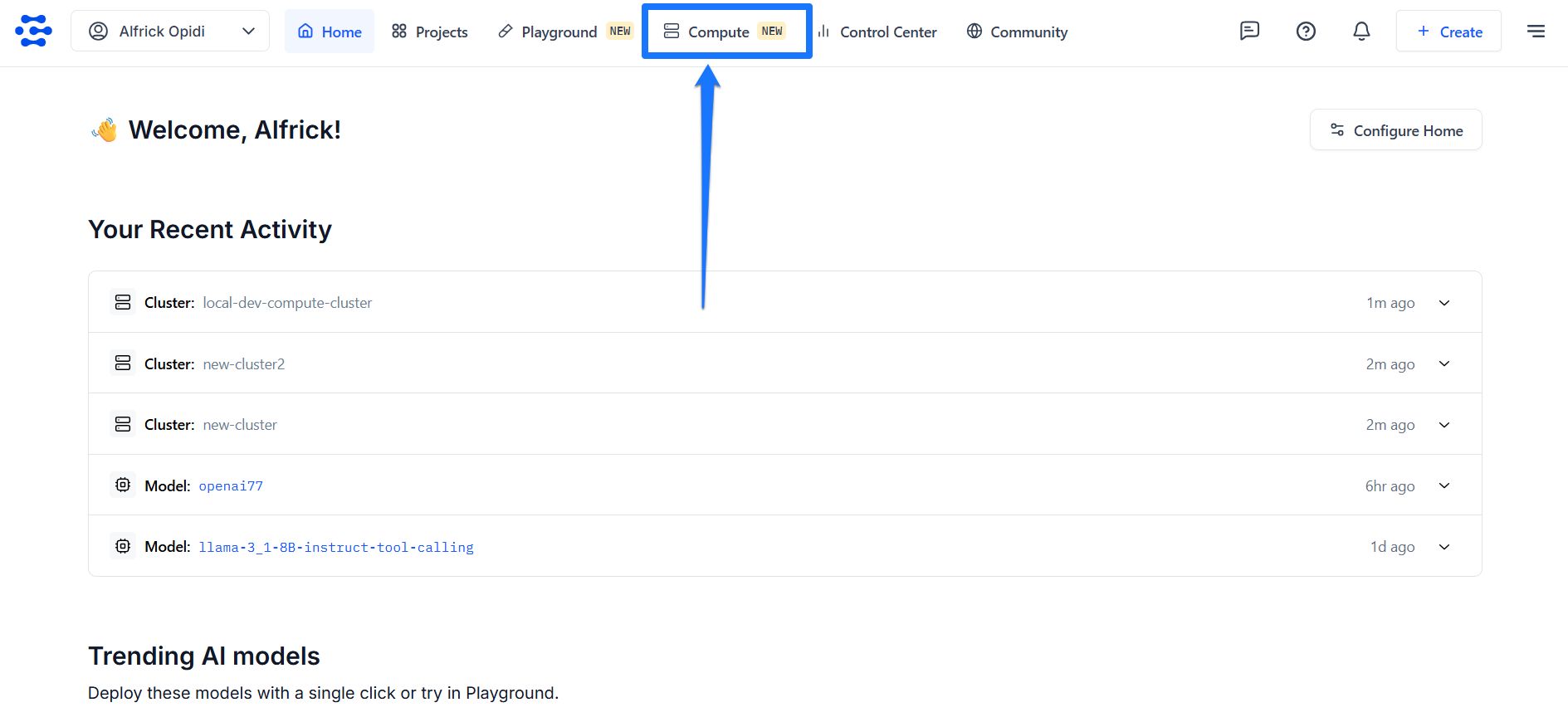Click the waving hand emoji
The image size is (1568, 717).
[x=105, y=129]
